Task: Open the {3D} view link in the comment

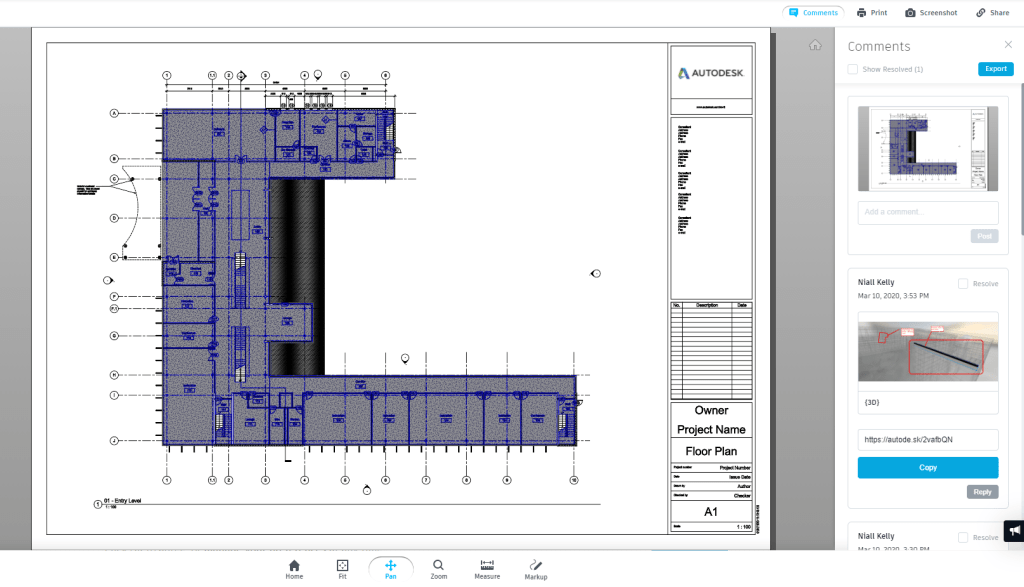Action: tap(870, 402)
